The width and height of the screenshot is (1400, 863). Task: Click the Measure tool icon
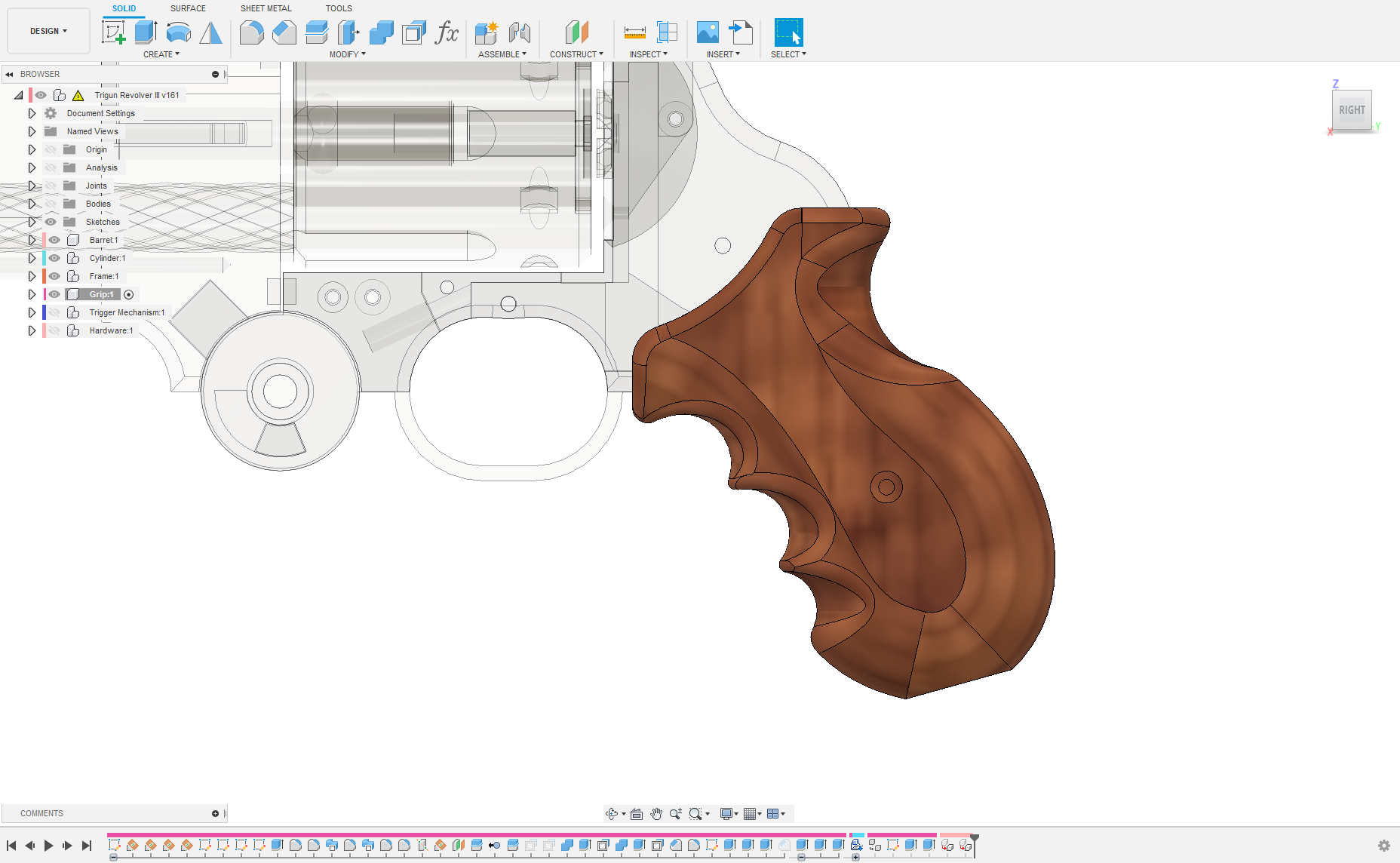pyautogui.click(x=634, y=32)
